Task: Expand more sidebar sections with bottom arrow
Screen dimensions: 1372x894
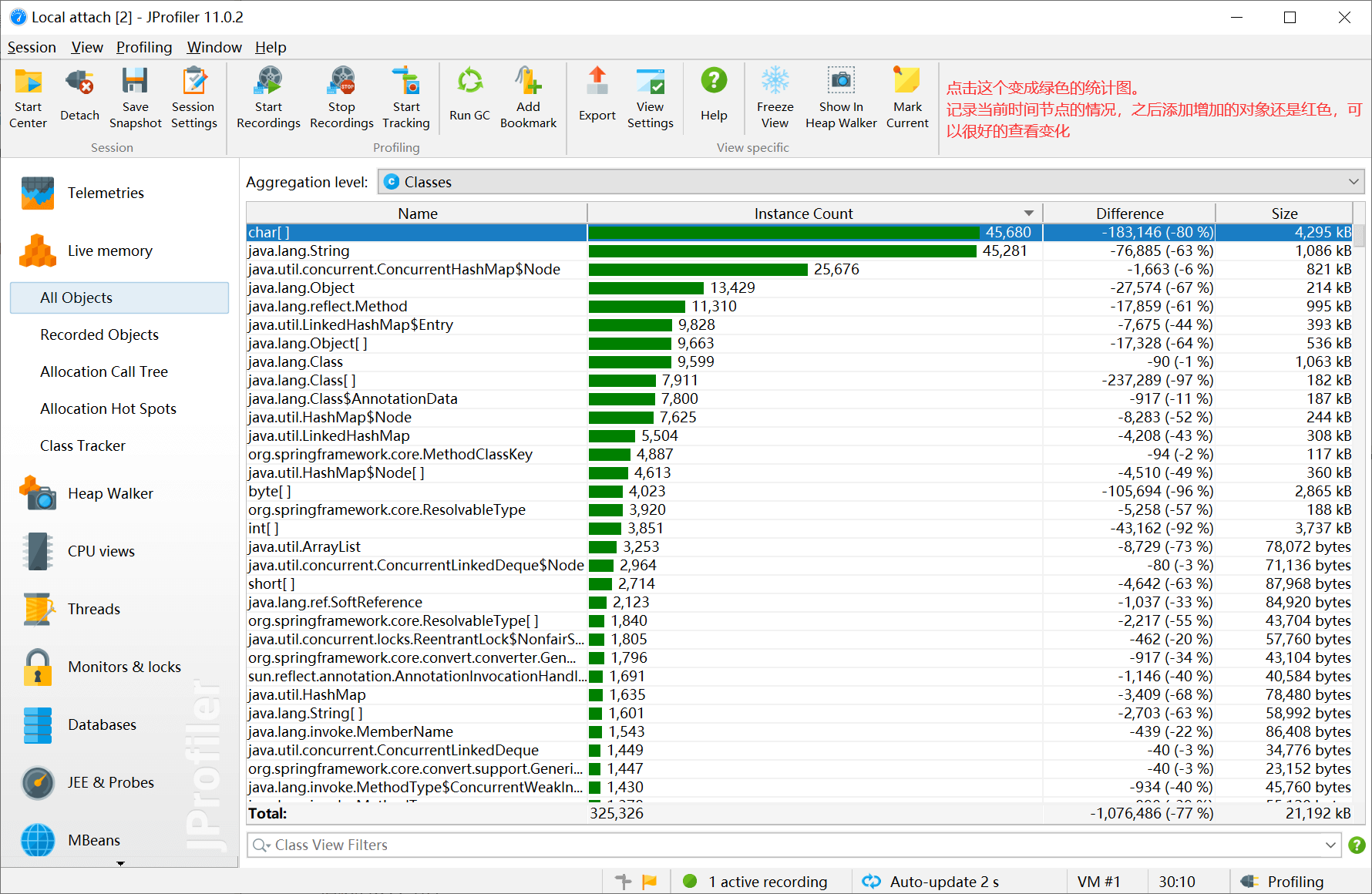Action: (x=120, y=864)
